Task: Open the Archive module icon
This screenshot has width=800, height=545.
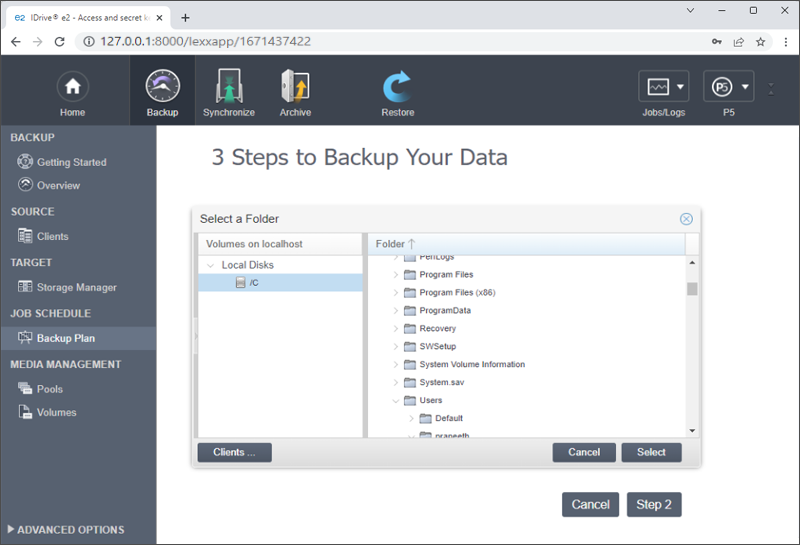Action: (295, 86)
